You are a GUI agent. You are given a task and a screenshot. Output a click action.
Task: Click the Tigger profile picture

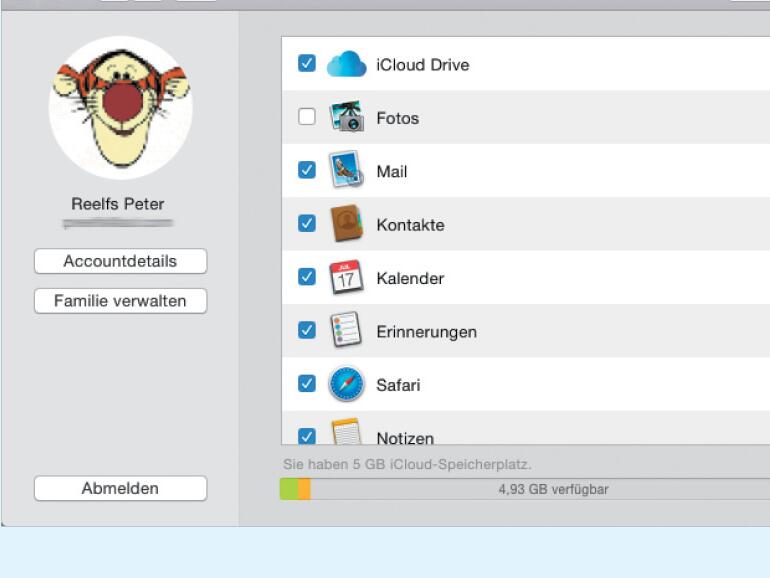point(121,108)
